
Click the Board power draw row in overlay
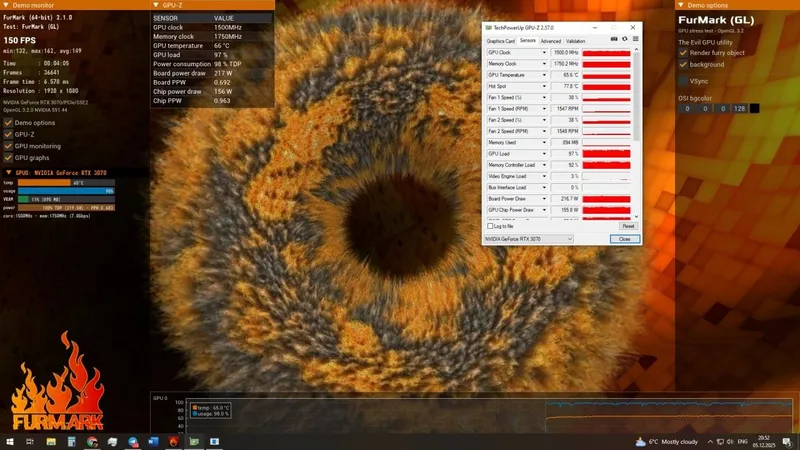(x=212, y=73)
